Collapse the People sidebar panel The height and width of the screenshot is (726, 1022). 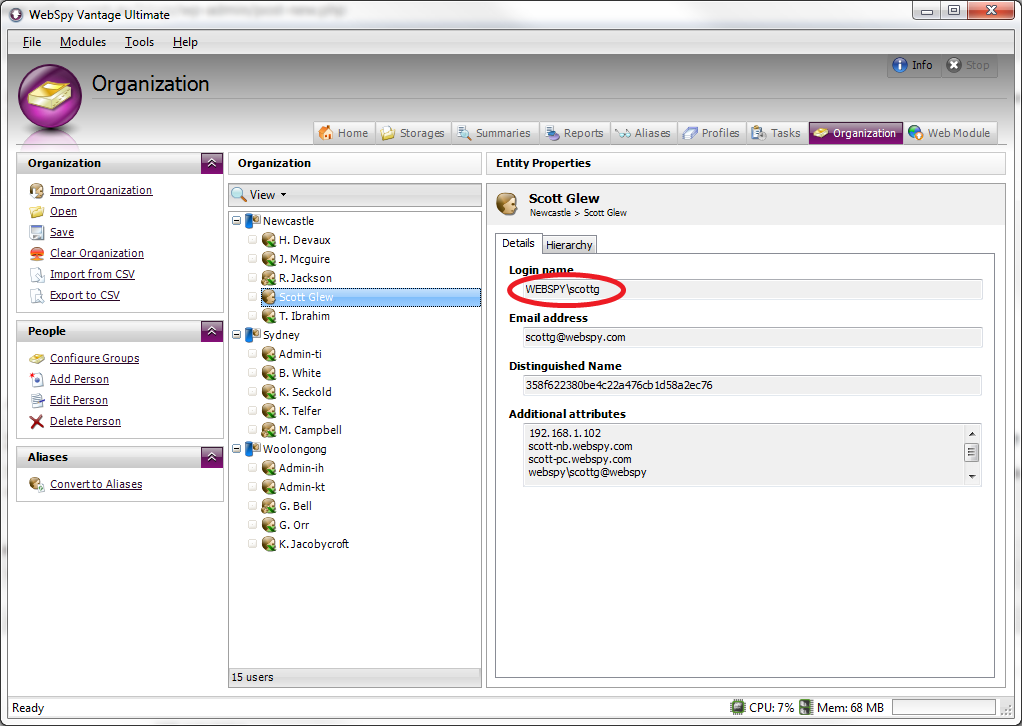[212, 331]
